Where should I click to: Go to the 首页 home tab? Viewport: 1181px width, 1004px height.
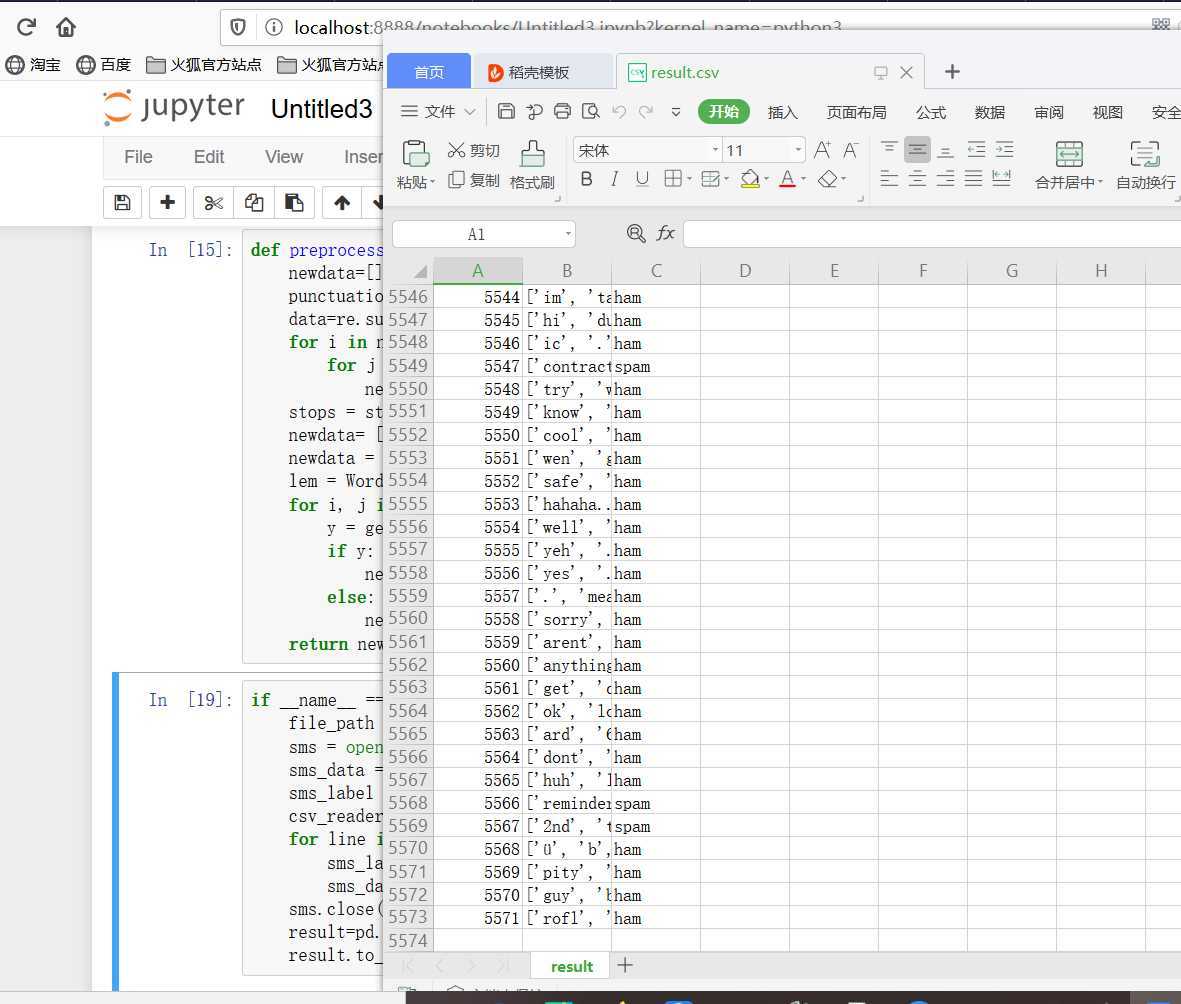coord(429,72)
